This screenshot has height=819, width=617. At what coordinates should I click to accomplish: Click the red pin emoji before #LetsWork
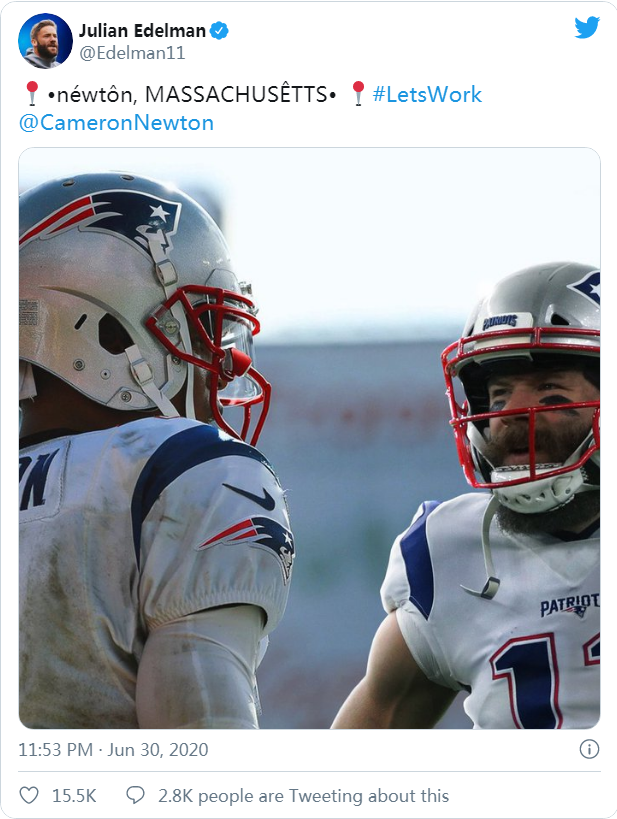point(358,94)
